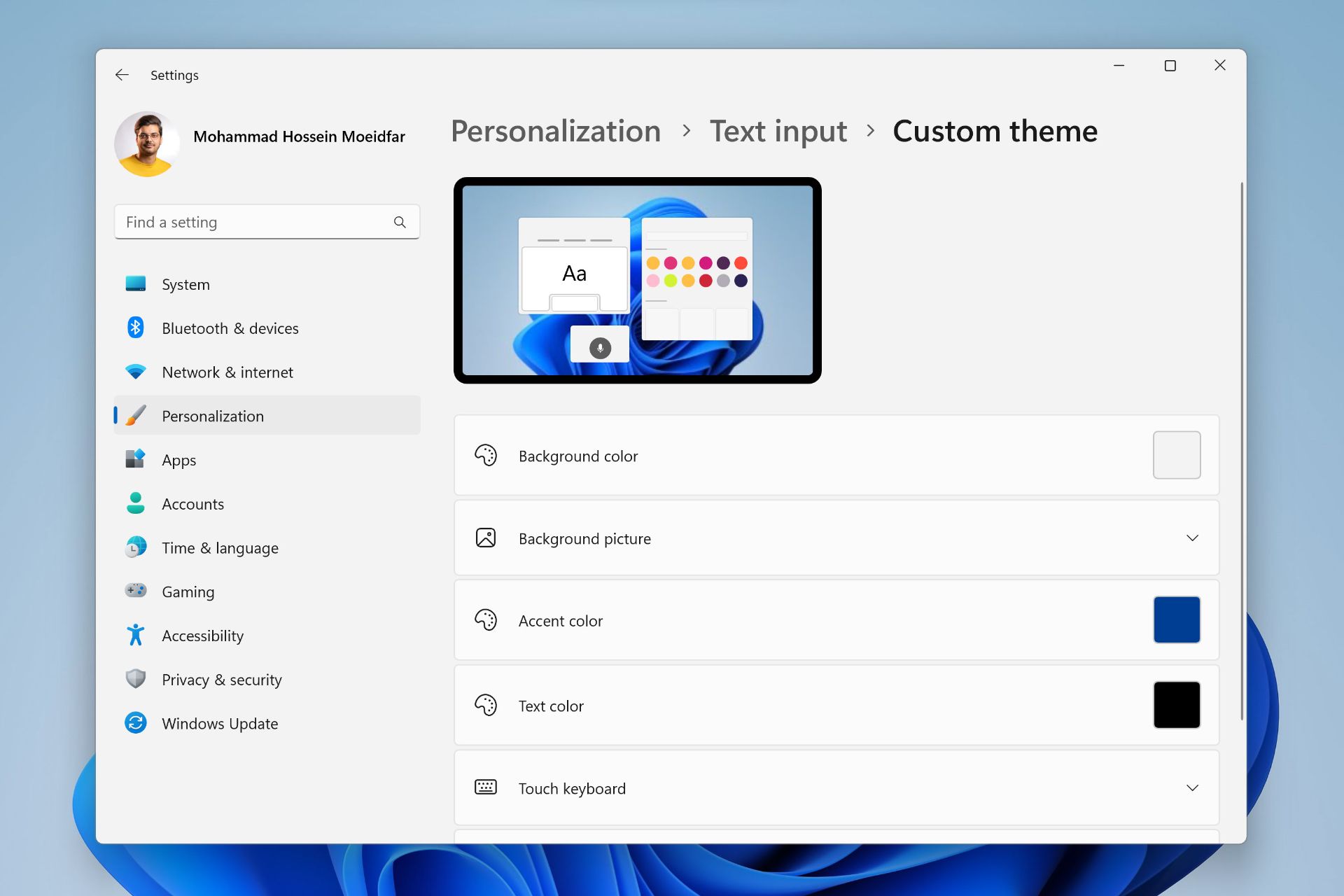Click the keyboard icon beside Touch keyboard
Viewport: 1344px width, 896px height.
[486, 787]
